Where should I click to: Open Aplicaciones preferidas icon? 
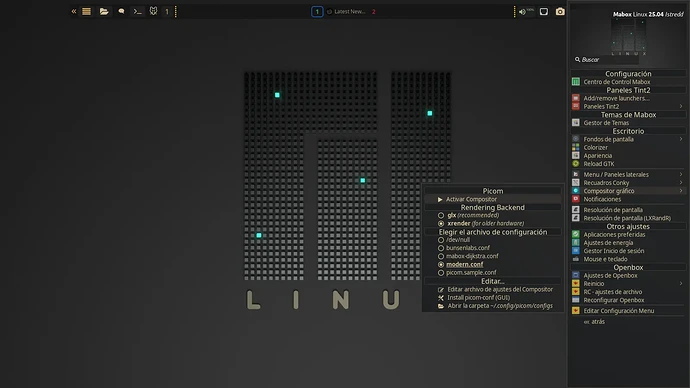[576, 234]
